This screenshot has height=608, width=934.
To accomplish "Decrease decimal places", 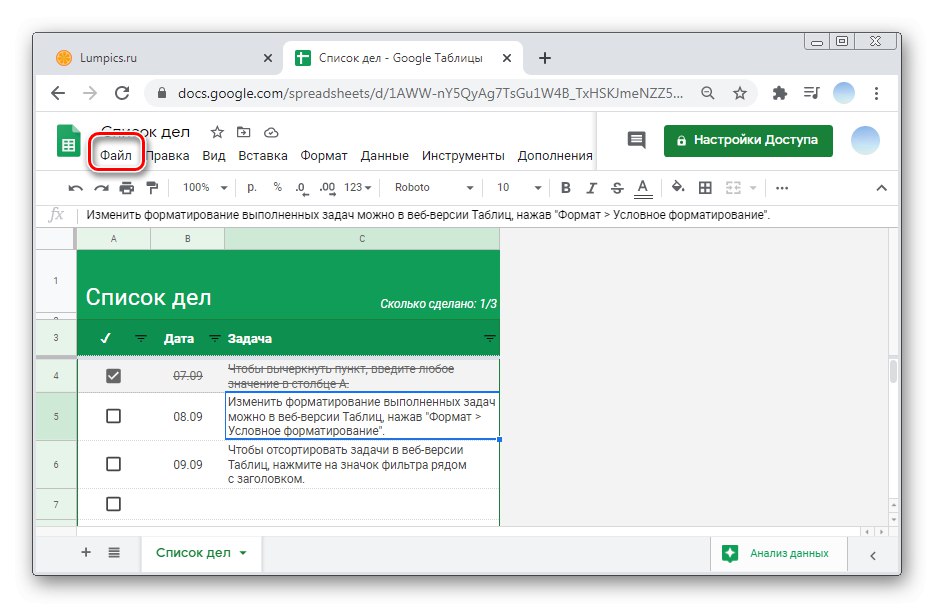I will 302,188.
